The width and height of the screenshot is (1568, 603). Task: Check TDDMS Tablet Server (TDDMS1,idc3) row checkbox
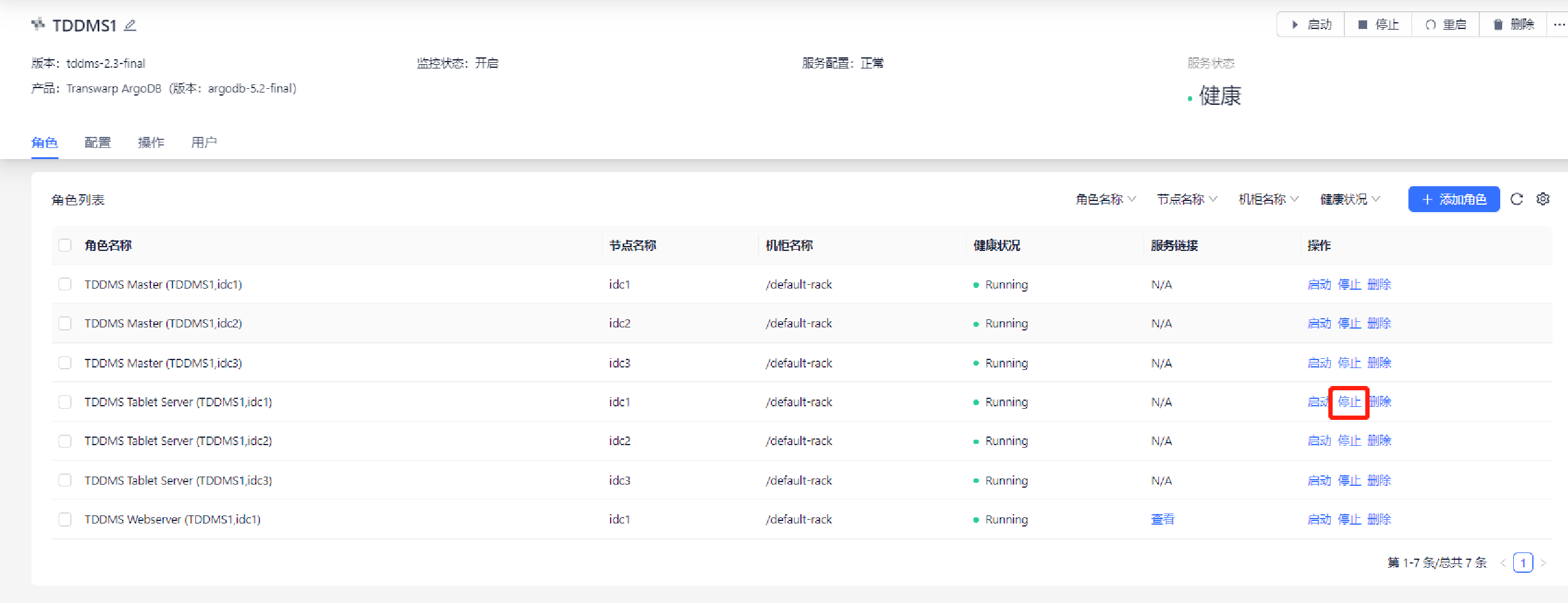[65, 480]
